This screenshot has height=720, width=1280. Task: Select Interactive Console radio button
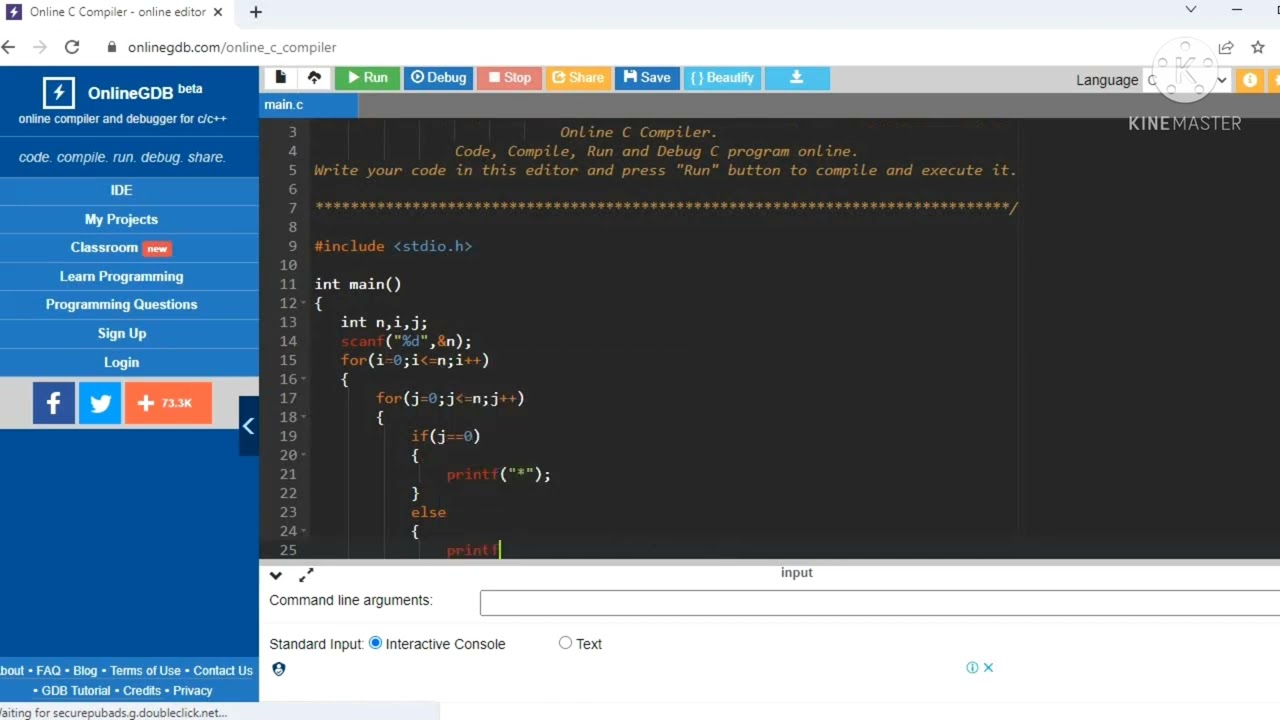point(375,643)
